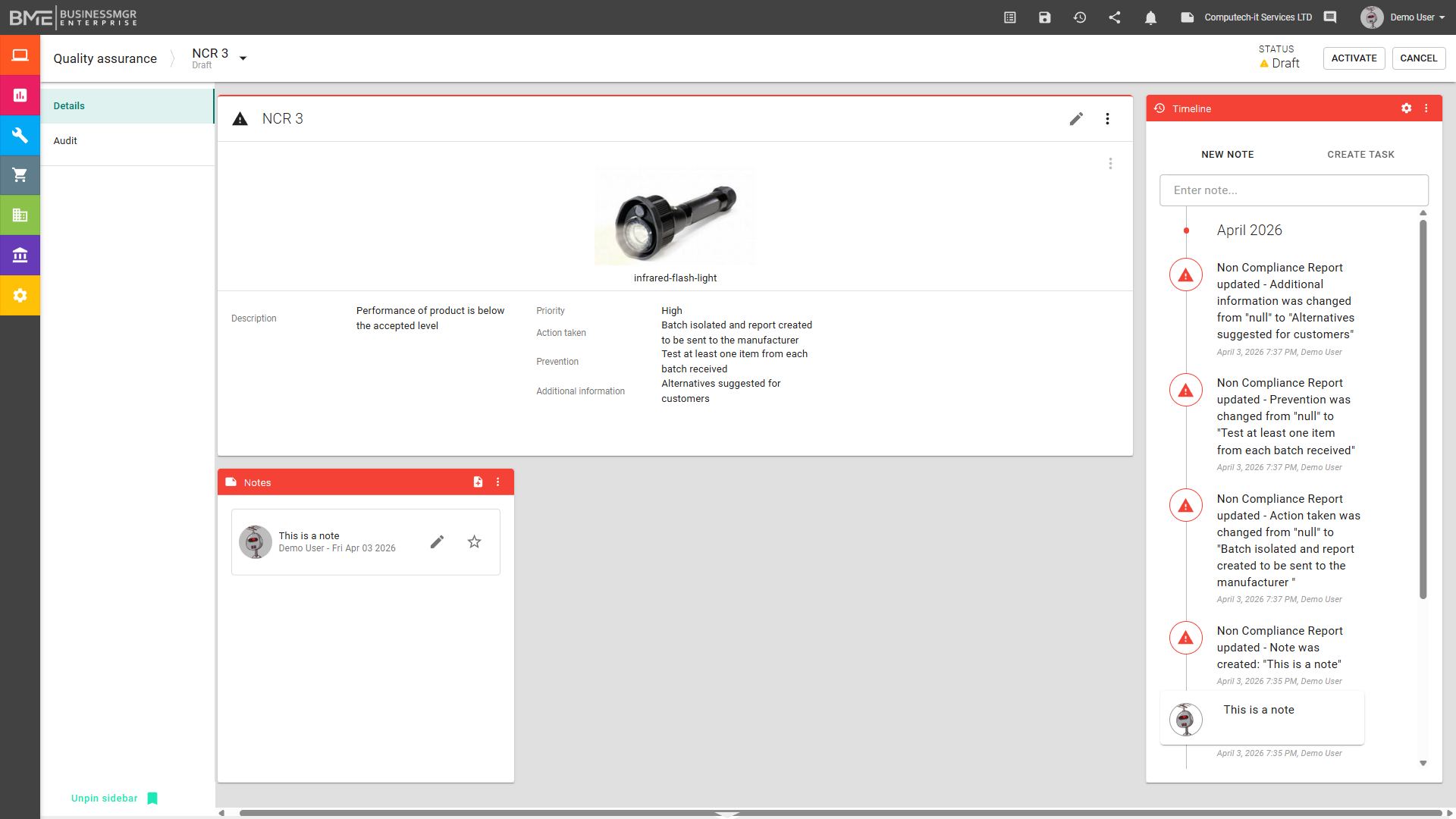This screenshot has width=1456, height=819.
Task: Click the notifications bell icon
Action: pyautogui.click(x=1150, y=17)
